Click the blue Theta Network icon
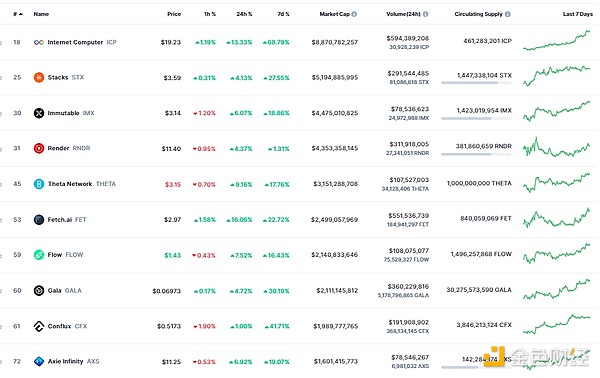 pyautogui.click(x=39, y=184)
